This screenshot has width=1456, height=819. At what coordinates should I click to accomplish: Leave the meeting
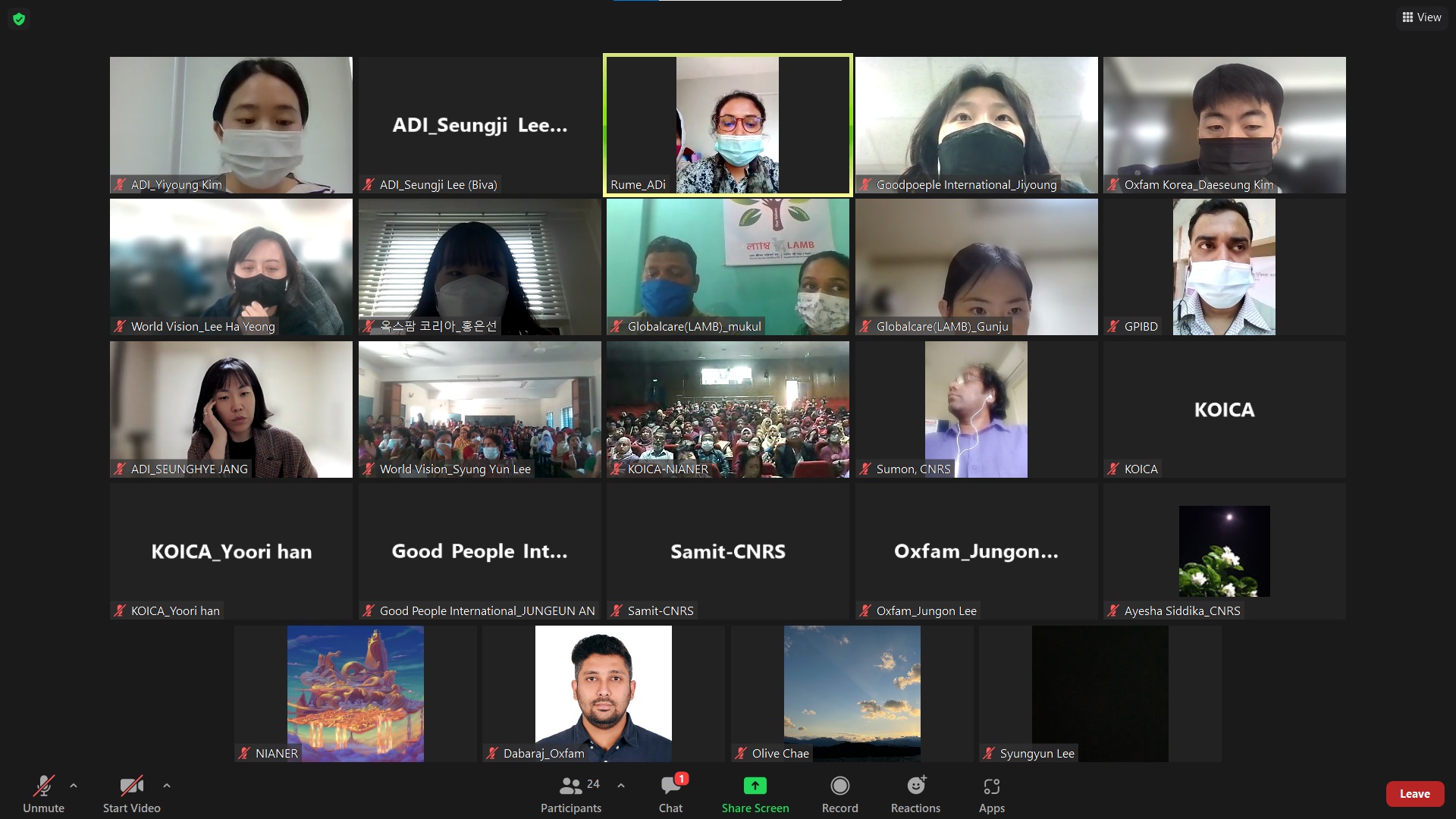click(x=1414, y=794)
